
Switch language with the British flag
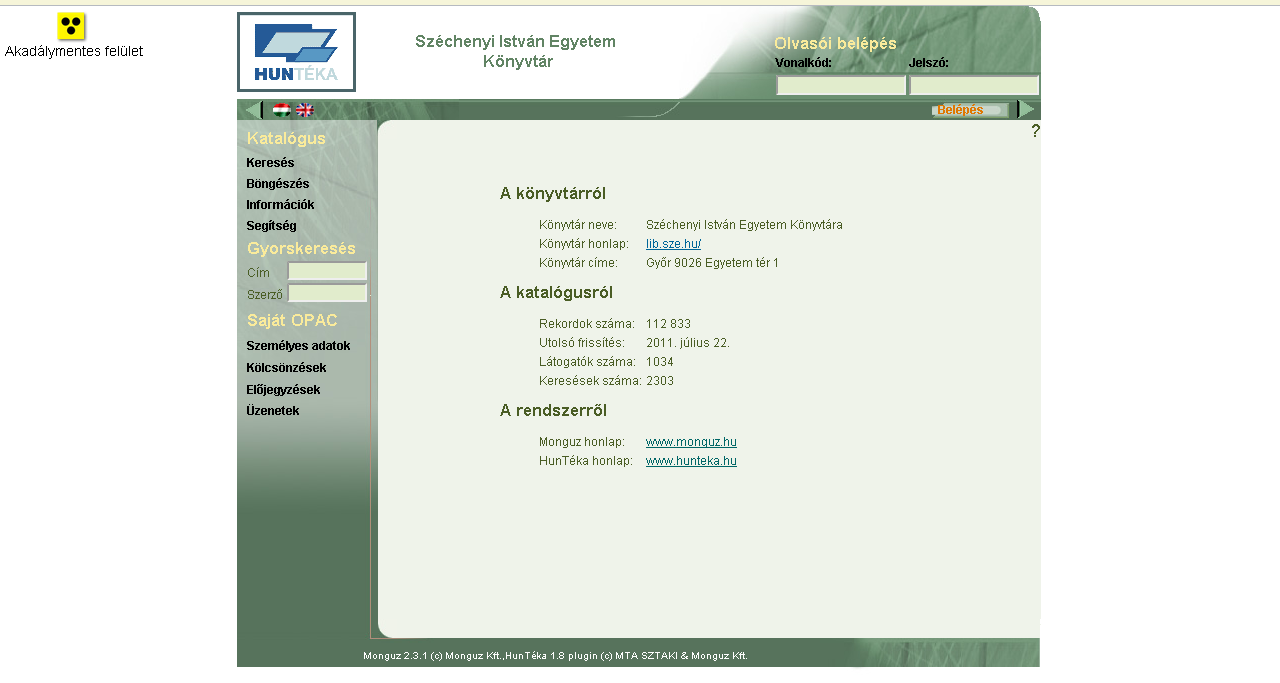pos(305,110)
